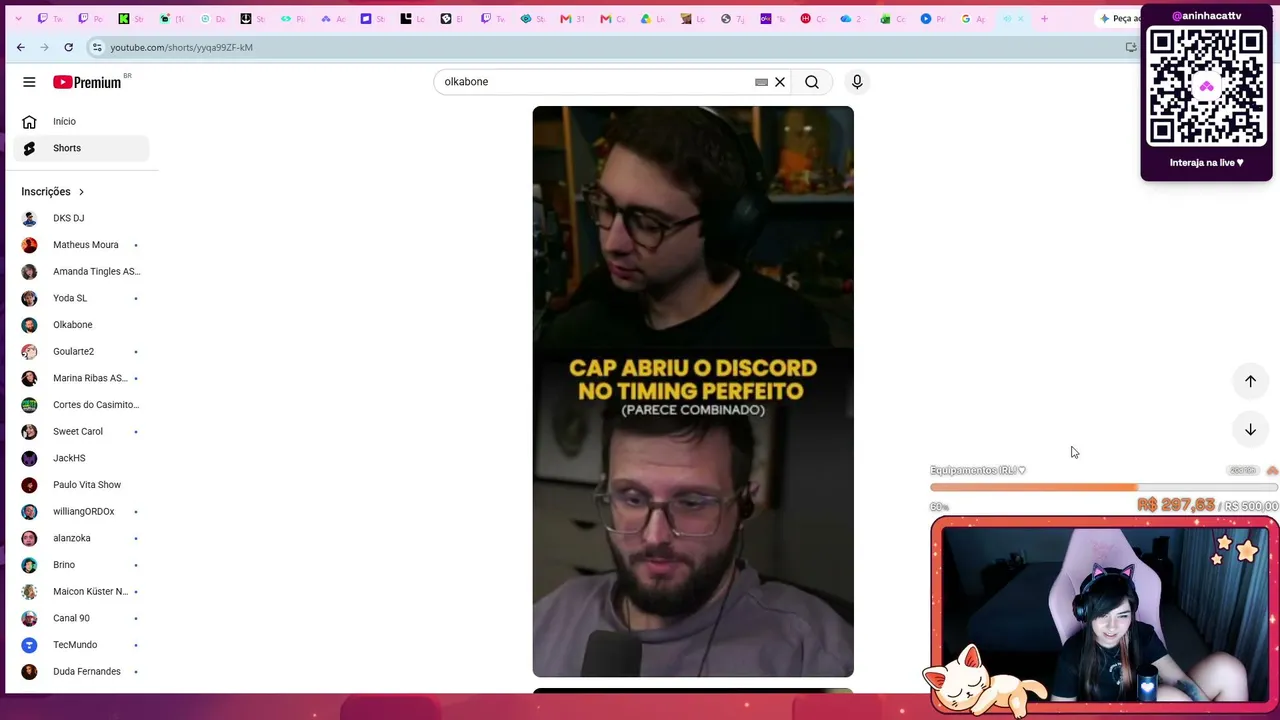Viewport: 1280px width, 720px height.
Task: Open Paulo Vita Show channel
Action: [x=82, y=485]
